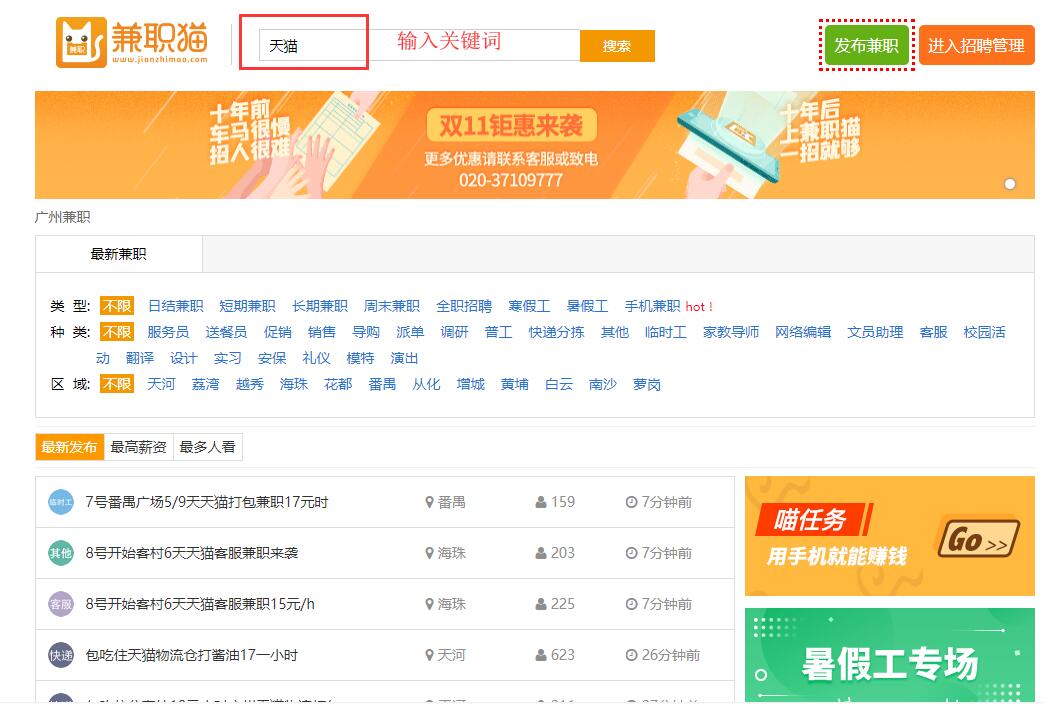Sort listings by 最高薪资
Viewport: 1045px width, 704px height.
point(138,447)
